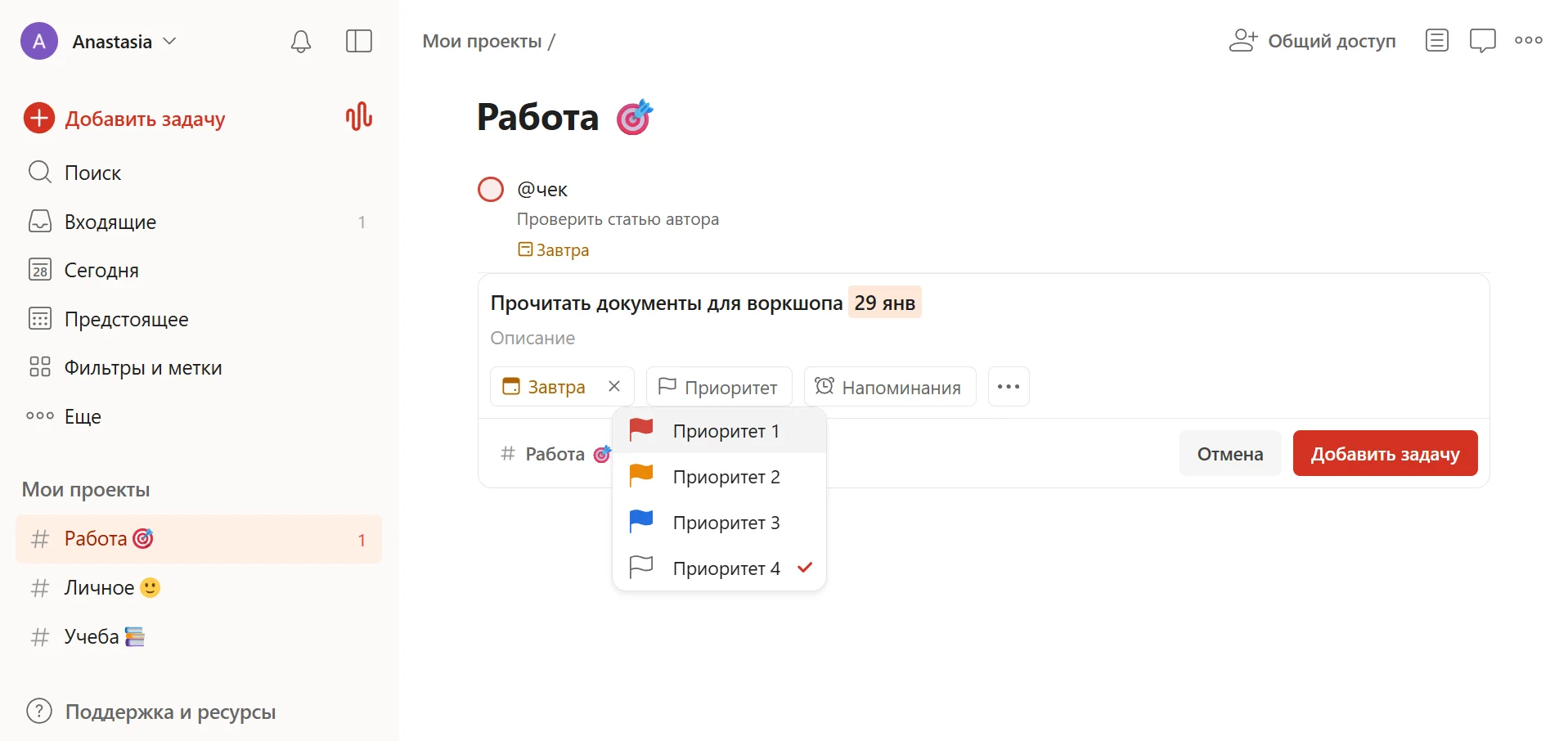Viewport: 1568px width, 741px height.
Task: Choose Приоритет 2 in the dropdown
Action: pyautogui.click(x=720, y=477)
